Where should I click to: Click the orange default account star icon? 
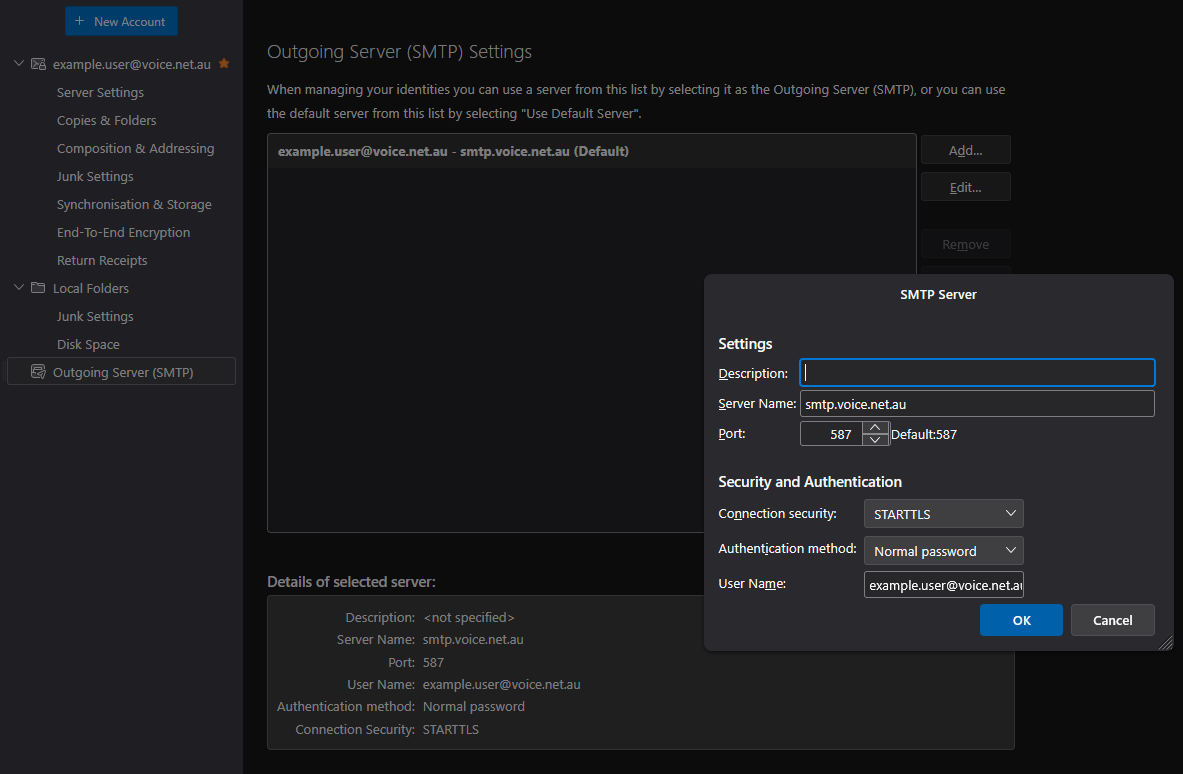[x=224, y=64]
